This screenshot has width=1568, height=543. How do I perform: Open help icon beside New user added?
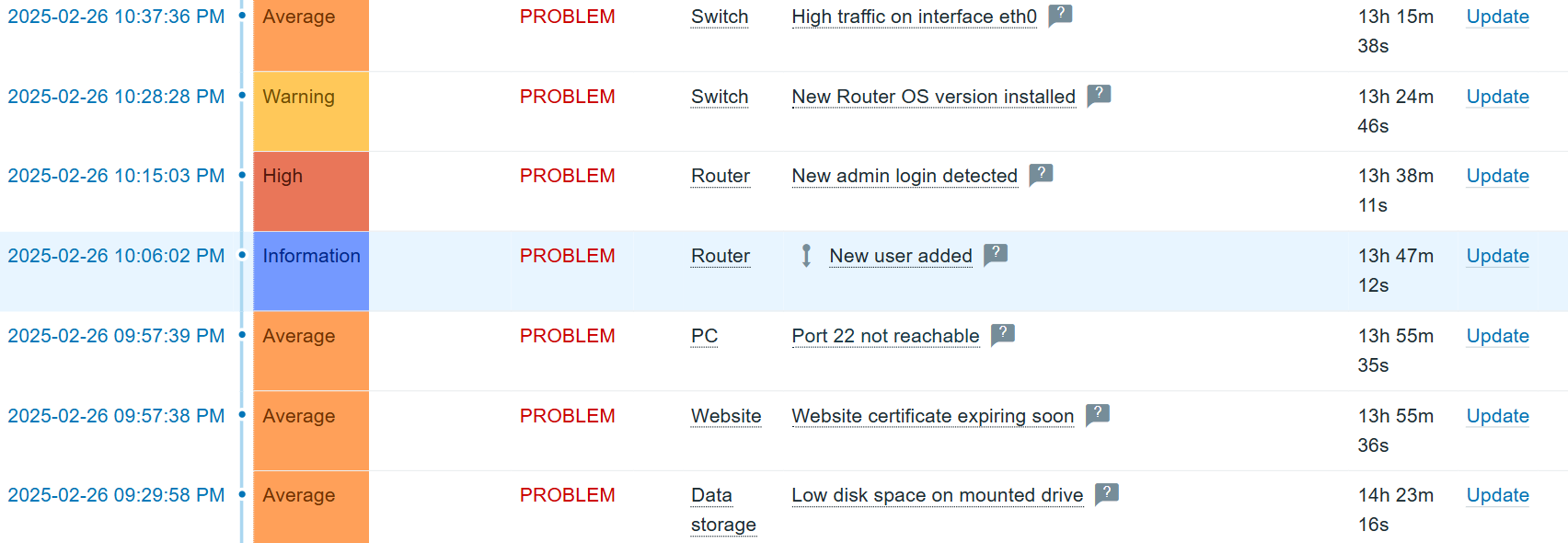pos(996,254)
